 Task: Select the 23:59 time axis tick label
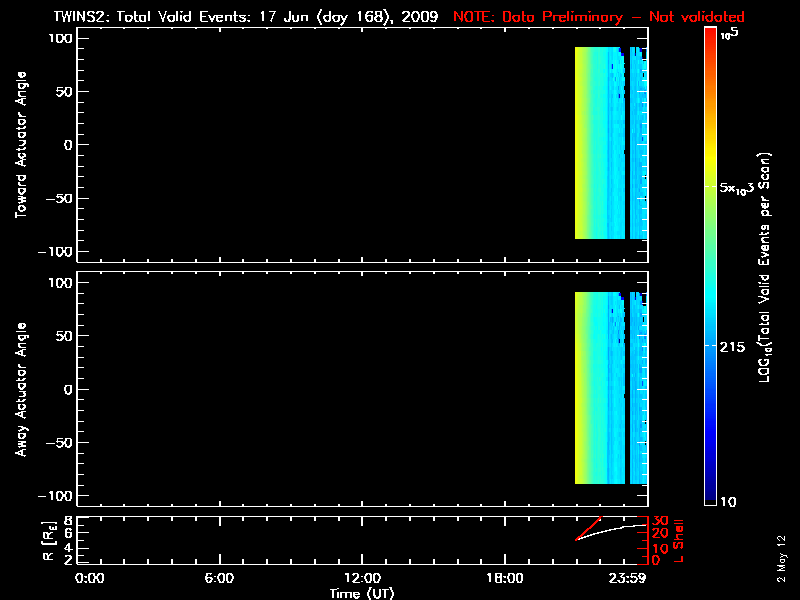coord(630,578)
